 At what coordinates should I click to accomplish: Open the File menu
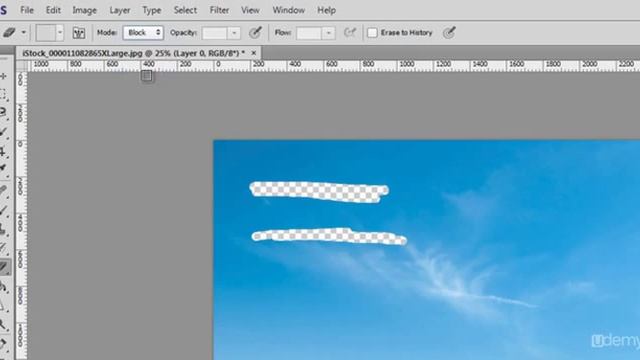[27, 10]
